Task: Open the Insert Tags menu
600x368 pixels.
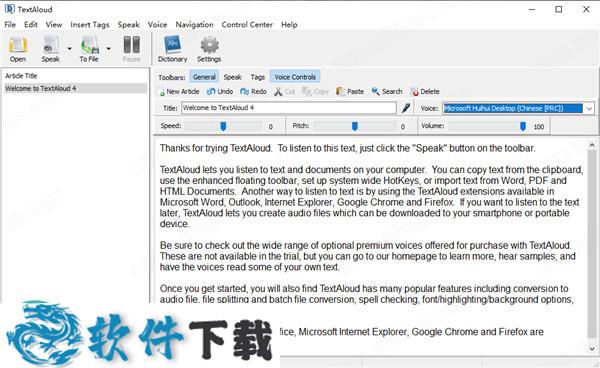Action: click(x=90, y=24)
